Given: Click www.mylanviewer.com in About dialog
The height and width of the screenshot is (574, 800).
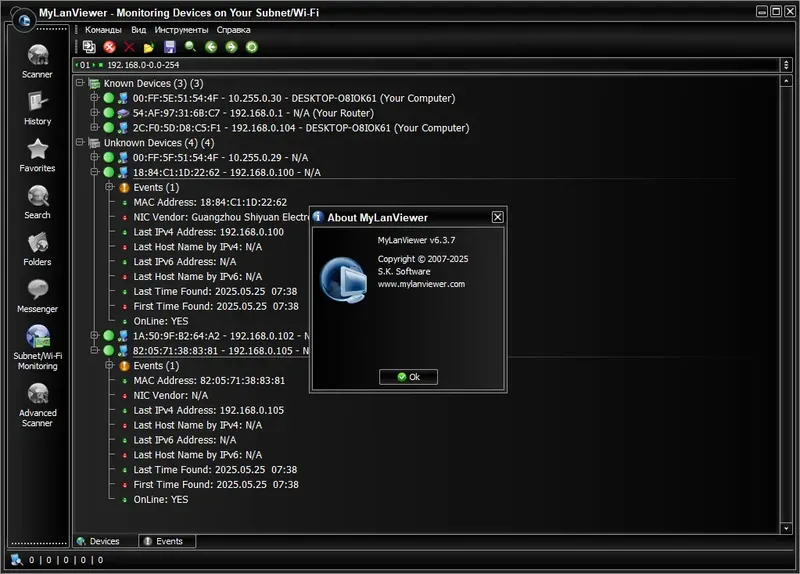Looking at the screenshot, I should pos(421,284).
